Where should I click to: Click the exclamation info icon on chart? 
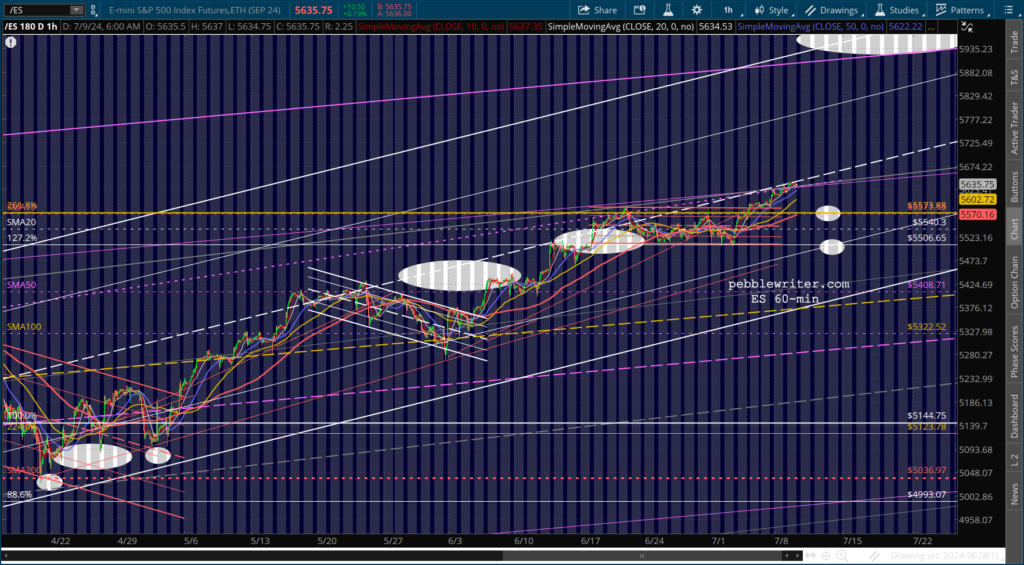pyautogui.click(x=10, y=43)
